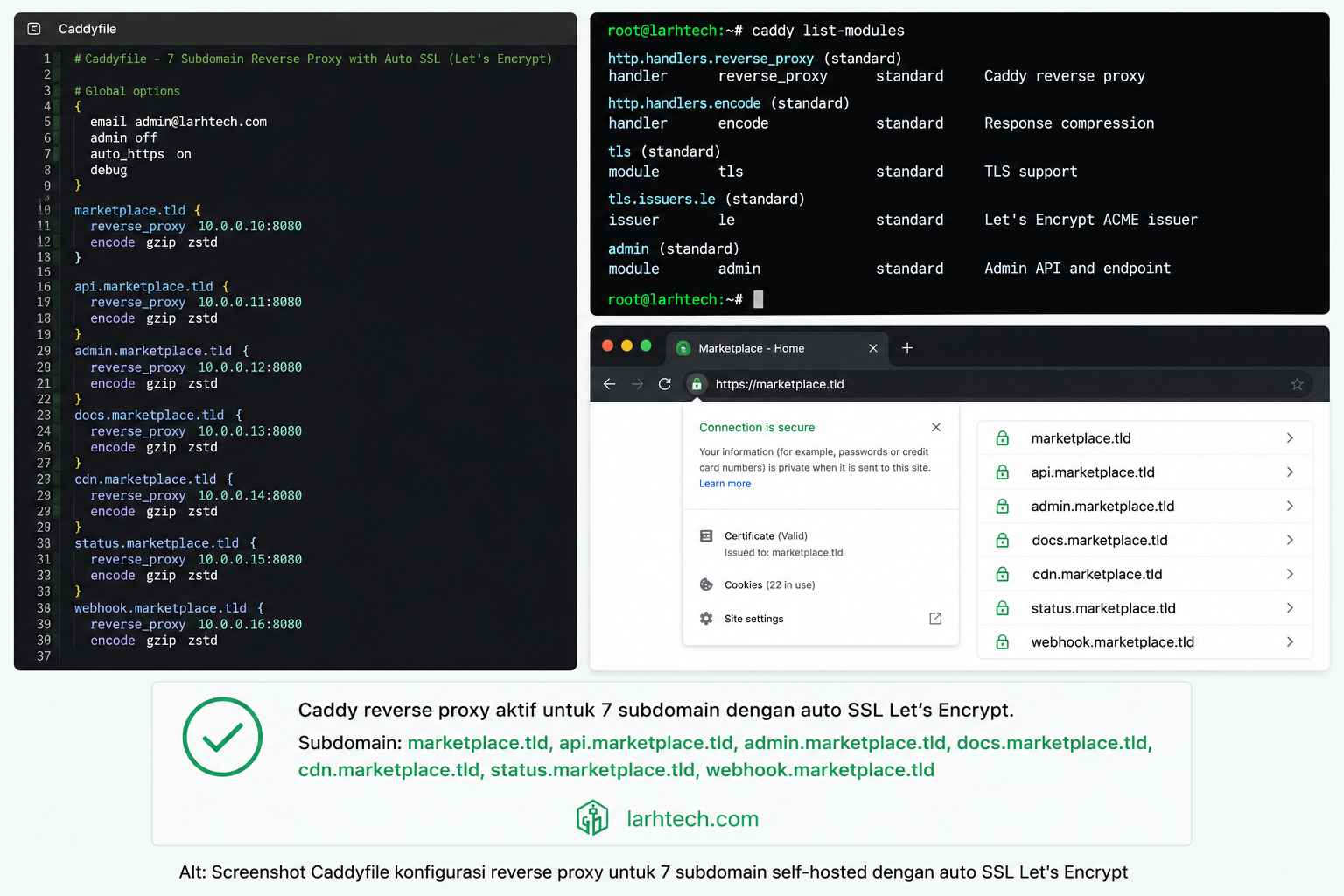This screenshot has height=896, width=1344.
Task: Click the 'admin off' line in the editor
Action: pyautogui.click(x=123, y=137)
